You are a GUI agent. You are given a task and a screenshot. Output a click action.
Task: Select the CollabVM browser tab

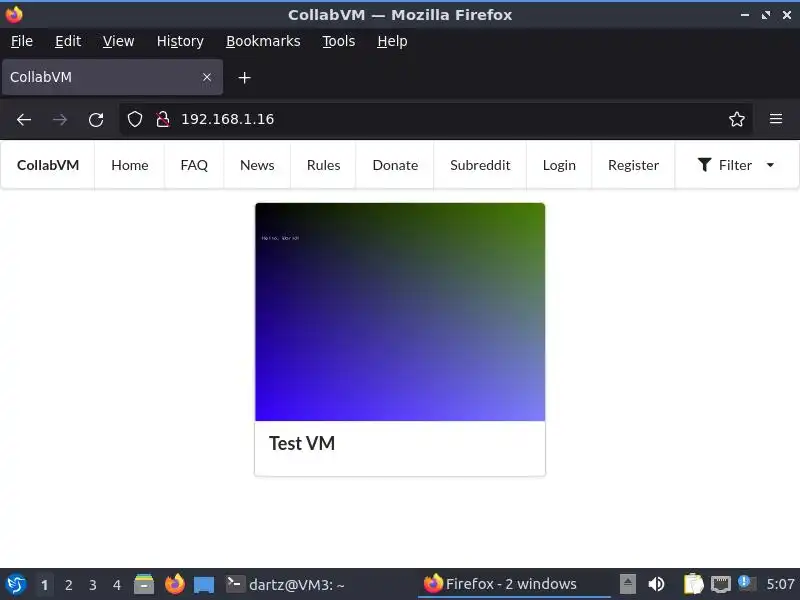click(x=112, y=77)
